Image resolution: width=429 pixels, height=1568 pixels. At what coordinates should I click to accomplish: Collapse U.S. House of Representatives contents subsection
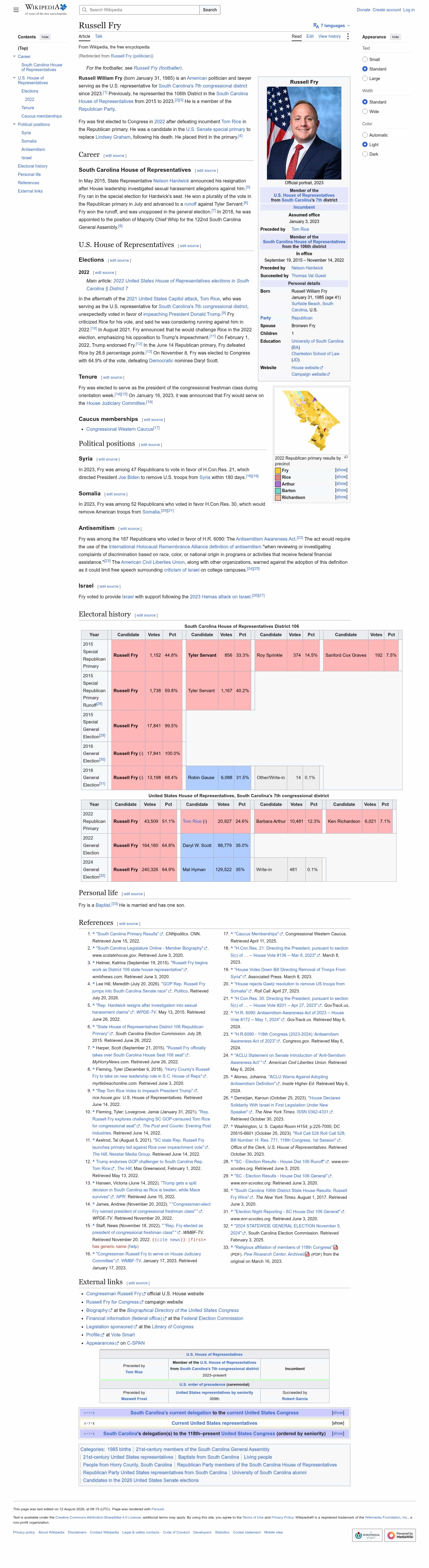coord(14,78)
